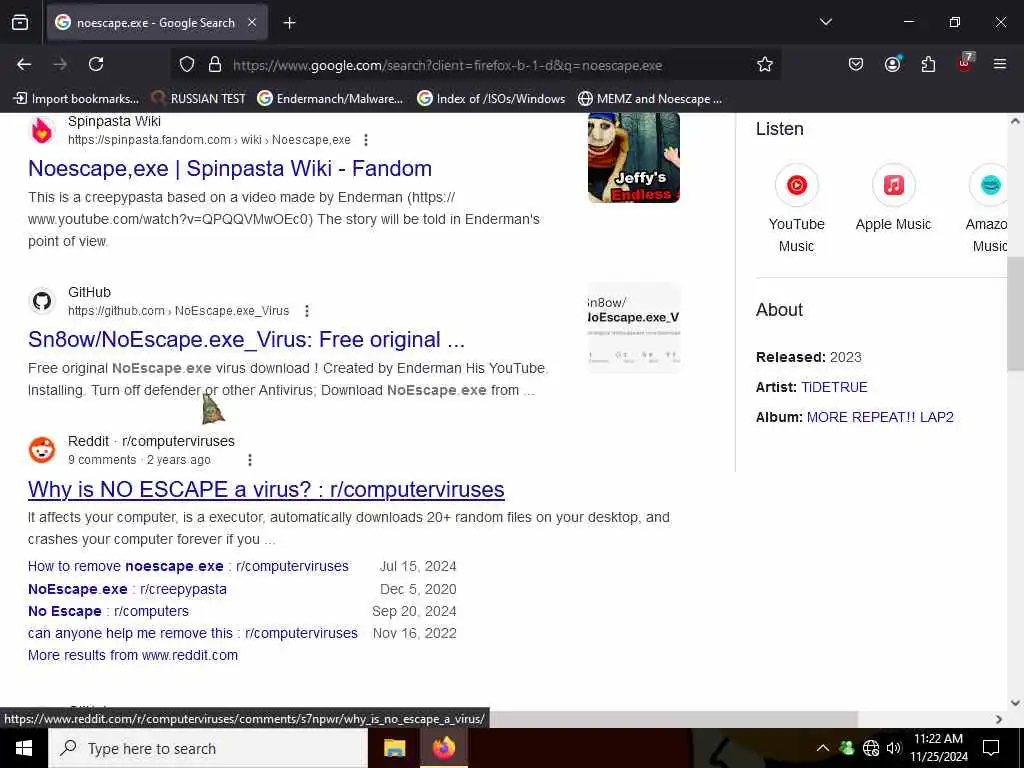Listen on YouTube Music icon

(796, 185)
